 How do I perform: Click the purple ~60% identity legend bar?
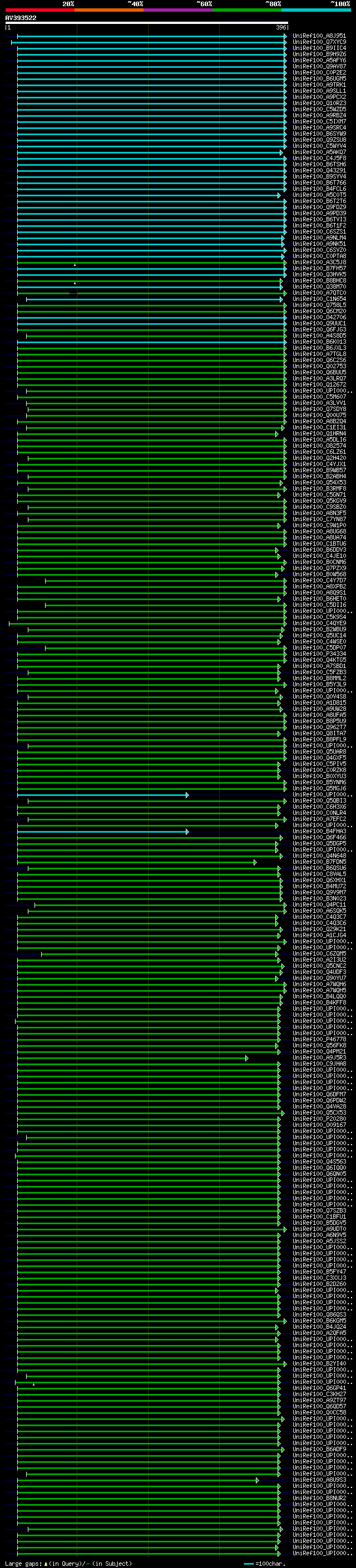(177, 10)
